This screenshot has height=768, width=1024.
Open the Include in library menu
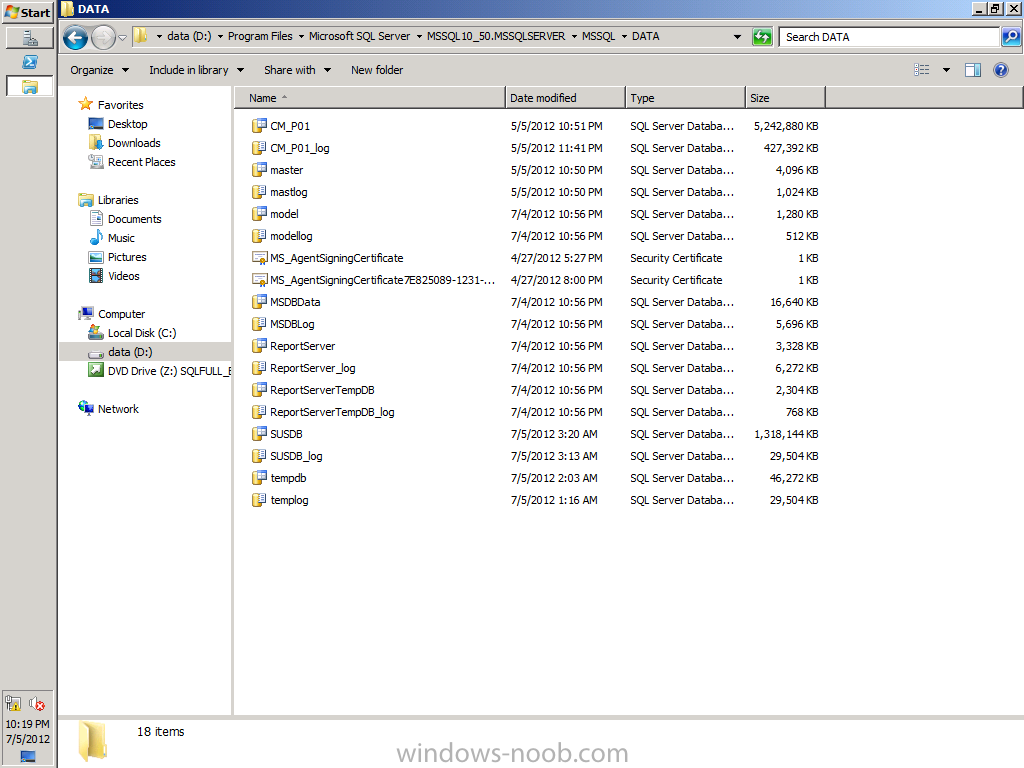[196, 70]
